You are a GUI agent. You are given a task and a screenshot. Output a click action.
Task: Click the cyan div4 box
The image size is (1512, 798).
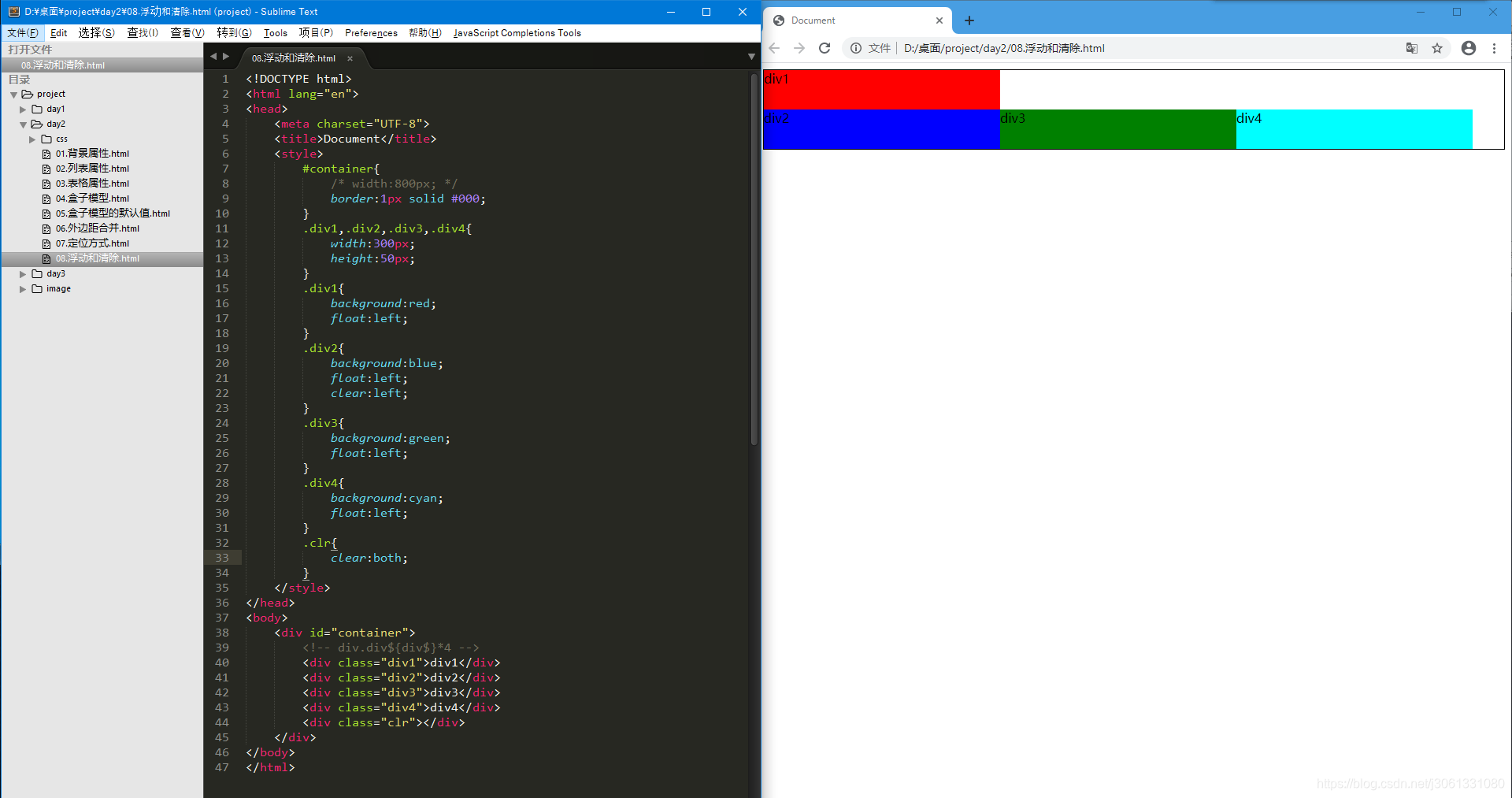coord(1354,129)
